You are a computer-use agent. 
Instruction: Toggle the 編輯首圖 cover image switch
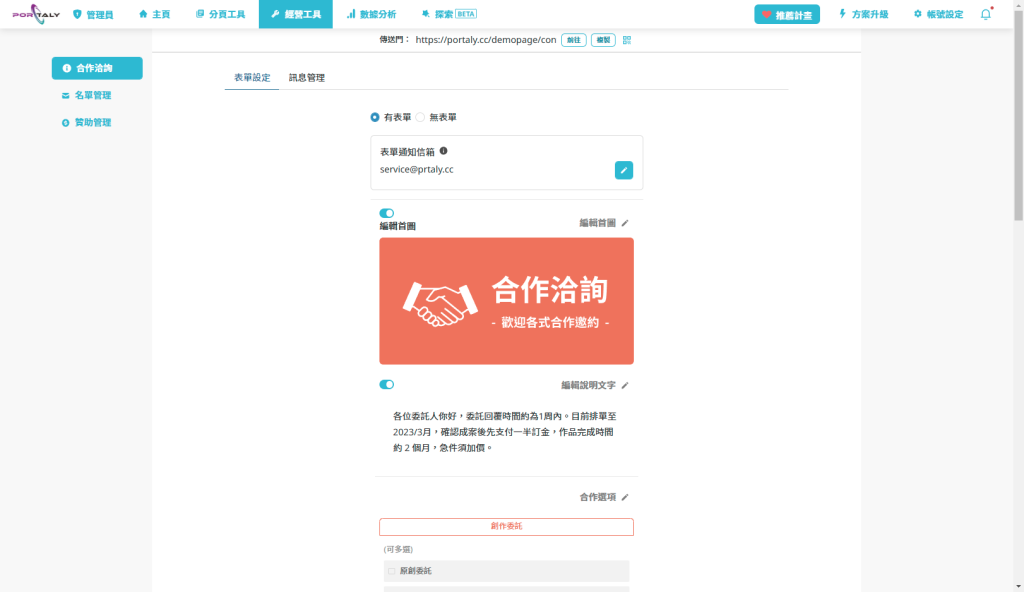[387, 213]
